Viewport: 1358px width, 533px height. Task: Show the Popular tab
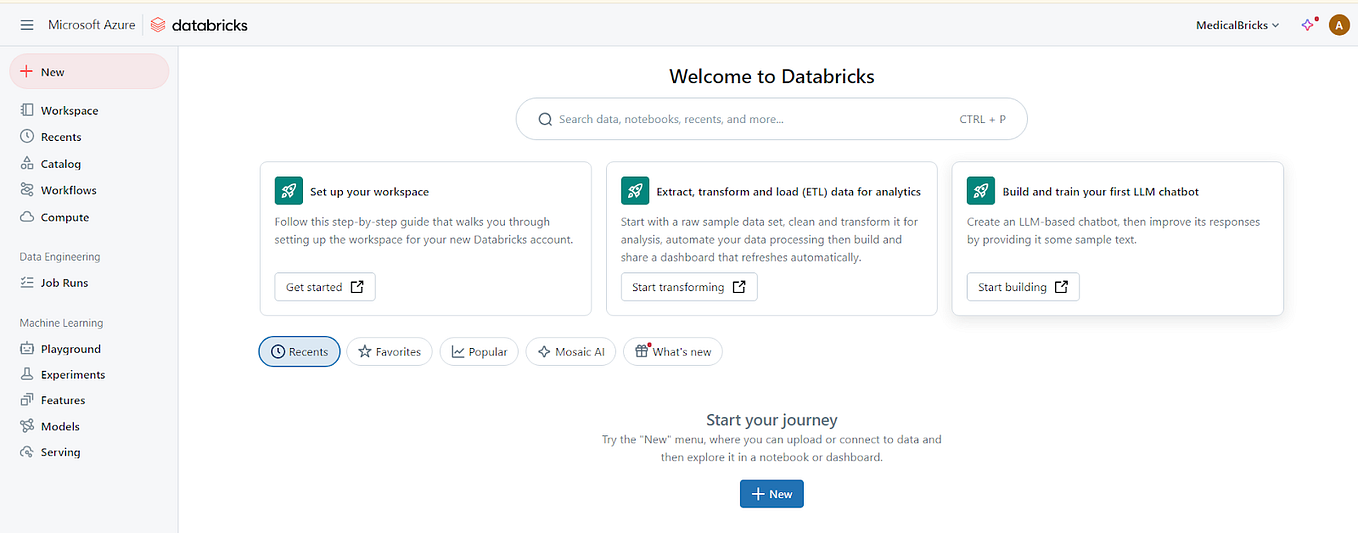(479, 352)
